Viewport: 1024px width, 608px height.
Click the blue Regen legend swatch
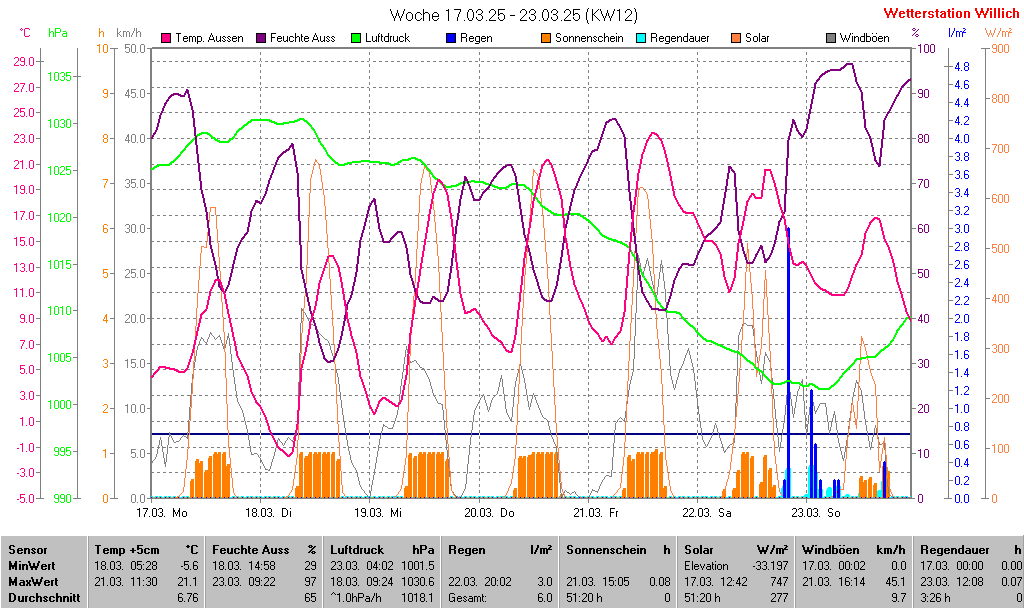451,39
